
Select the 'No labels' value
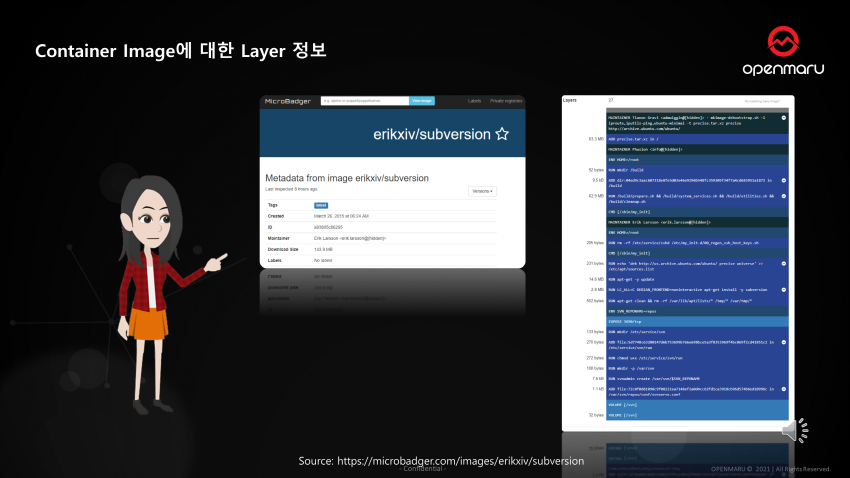(323, 261)
